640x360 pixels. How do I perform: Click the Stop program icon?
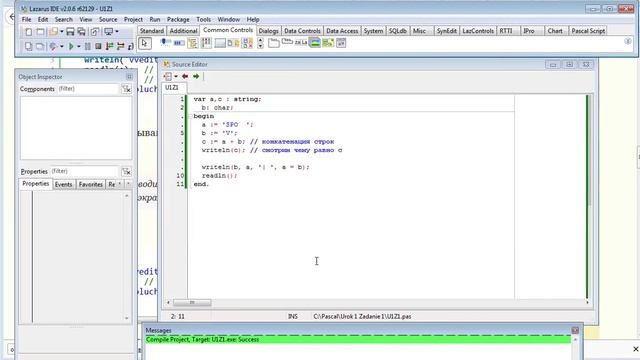pyautogui.click(x=98, y=46)
